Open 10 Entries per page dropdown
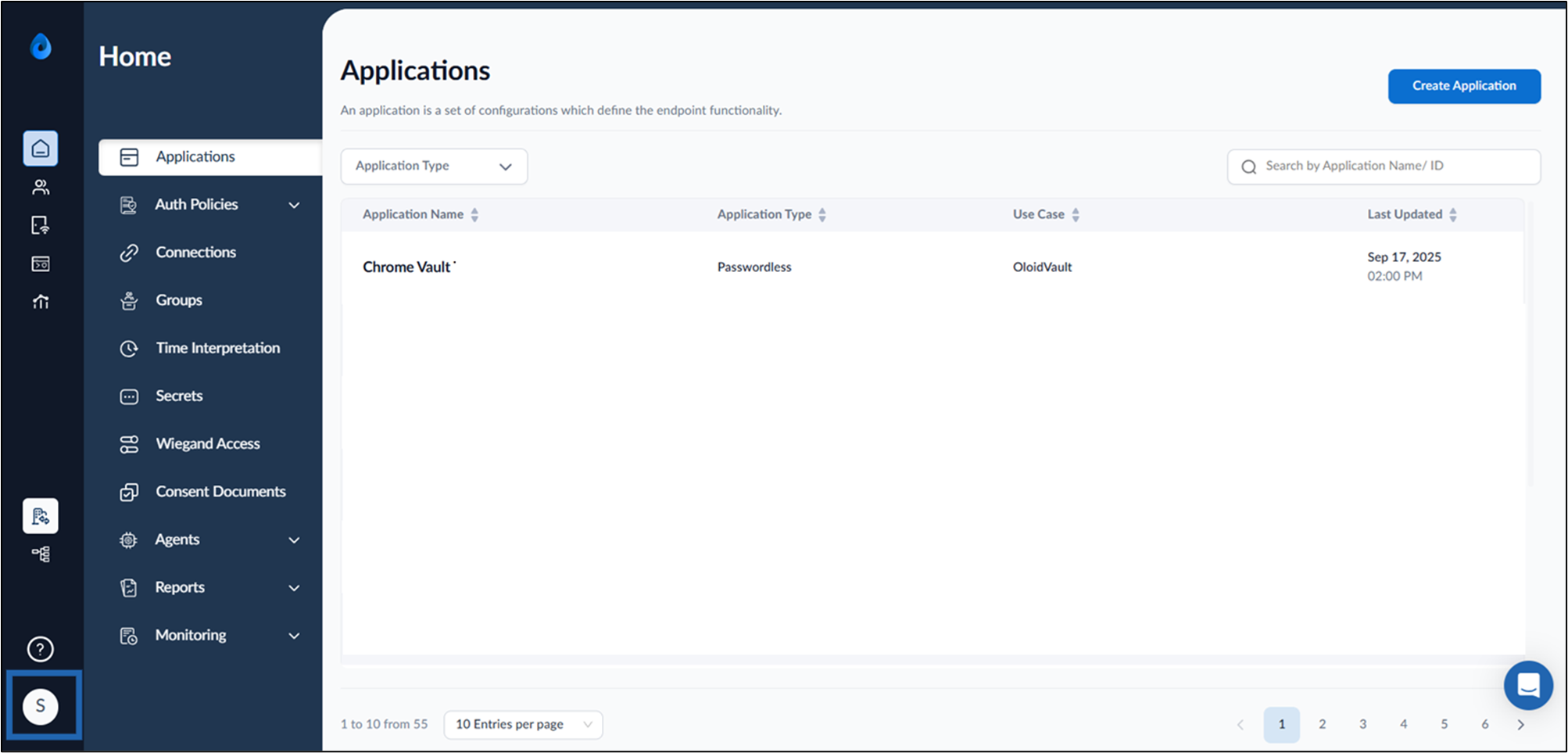1568x753 pixels. [x=523, y=725]
